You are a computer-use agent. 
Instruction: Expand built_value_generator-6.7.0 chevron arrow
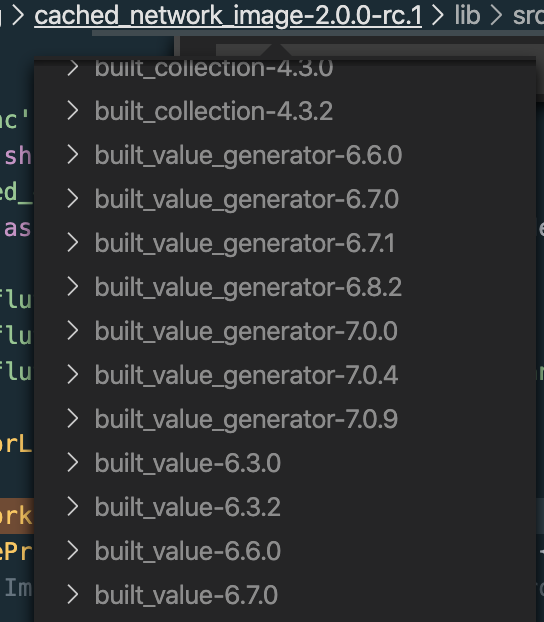tap(73, 198)
